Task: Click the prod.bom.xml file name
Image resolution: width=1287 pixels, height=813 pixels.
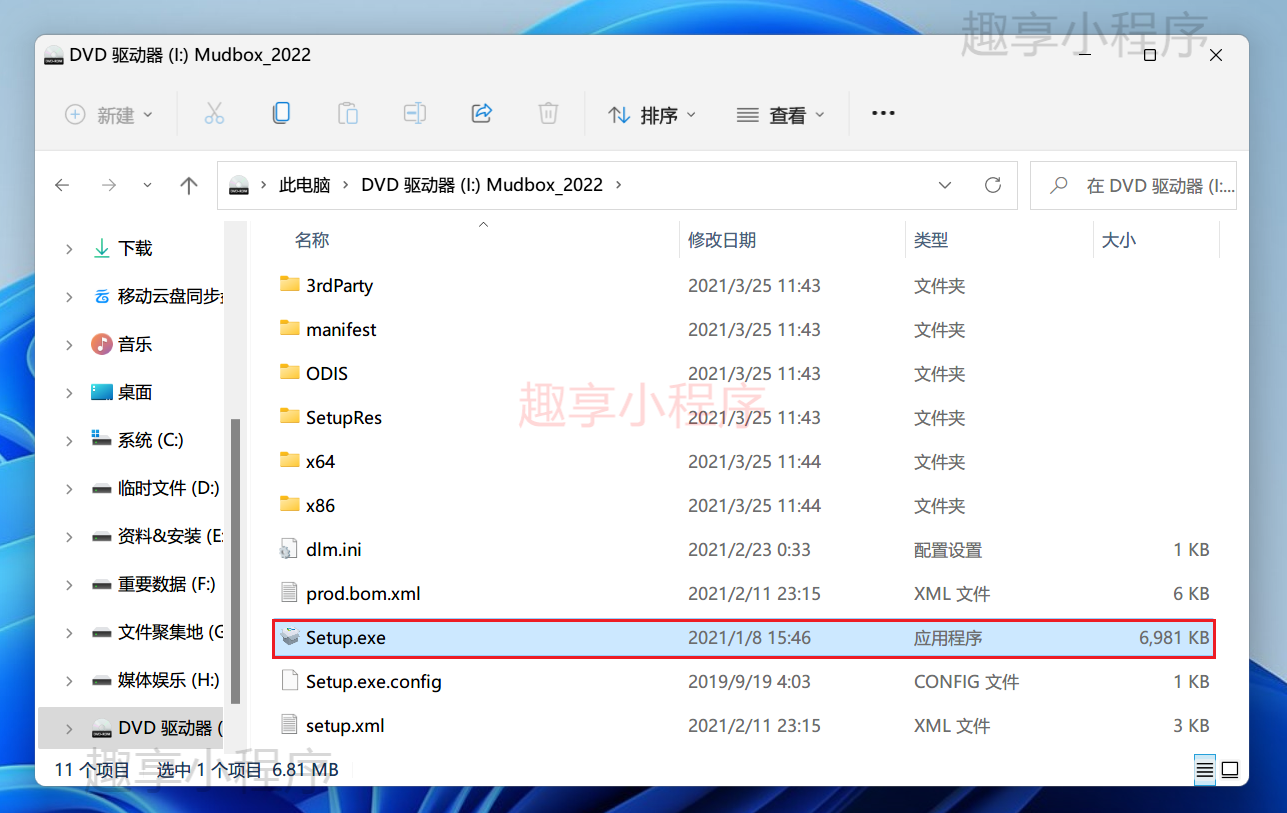Action: [x=363, y=593]
